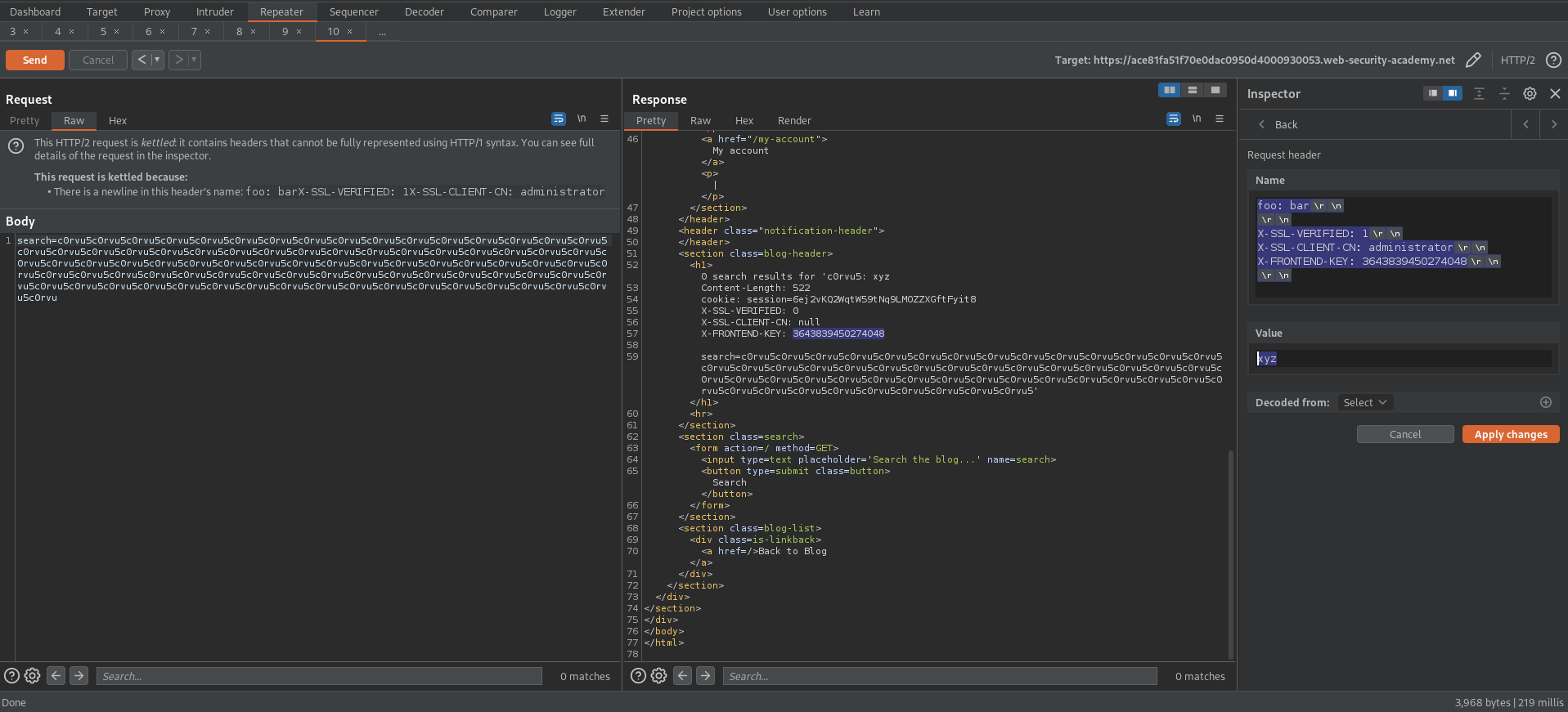Open Inspector settings gear
The height and width of the screenshot is (712, 1568).
point(1530,93)
